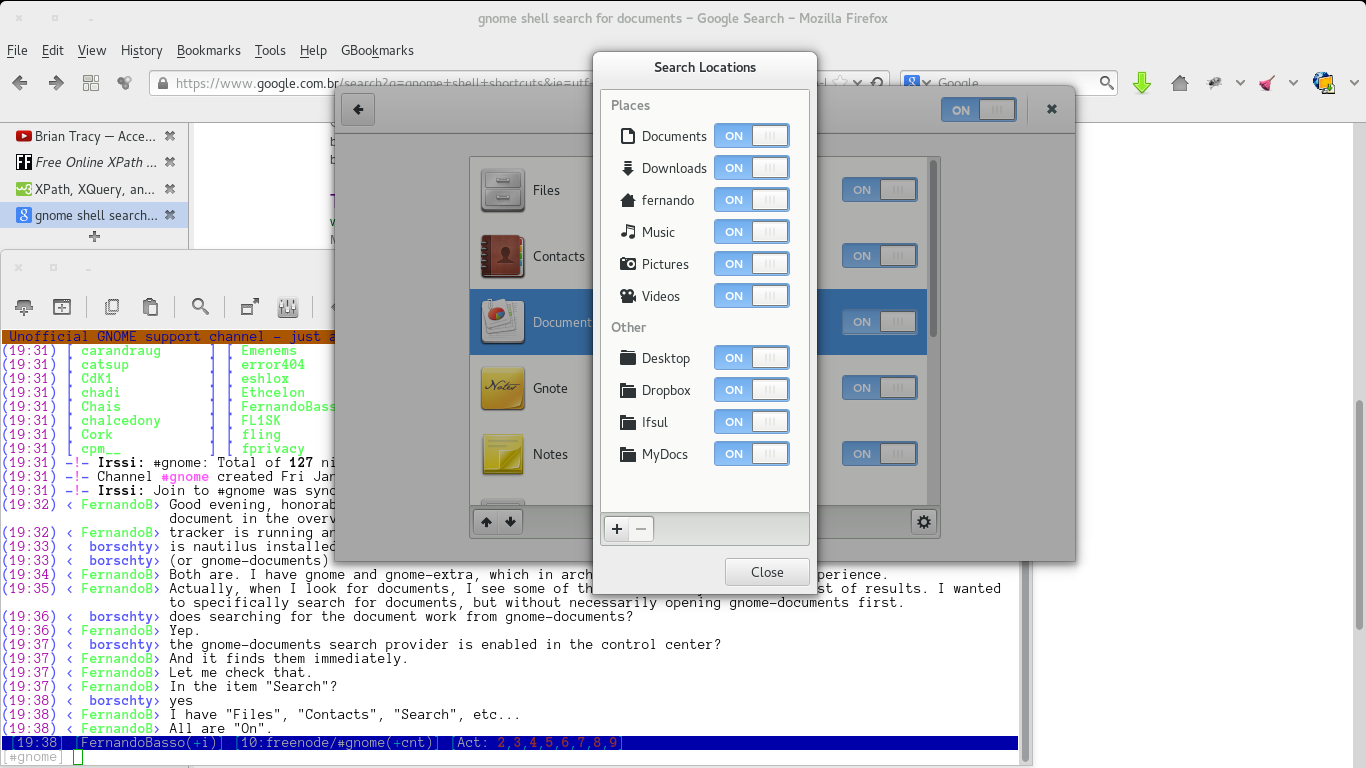The height and width of the screenshot is (768, 1366).
Task: Disable MyDocs search location
Action: point(751,454)
